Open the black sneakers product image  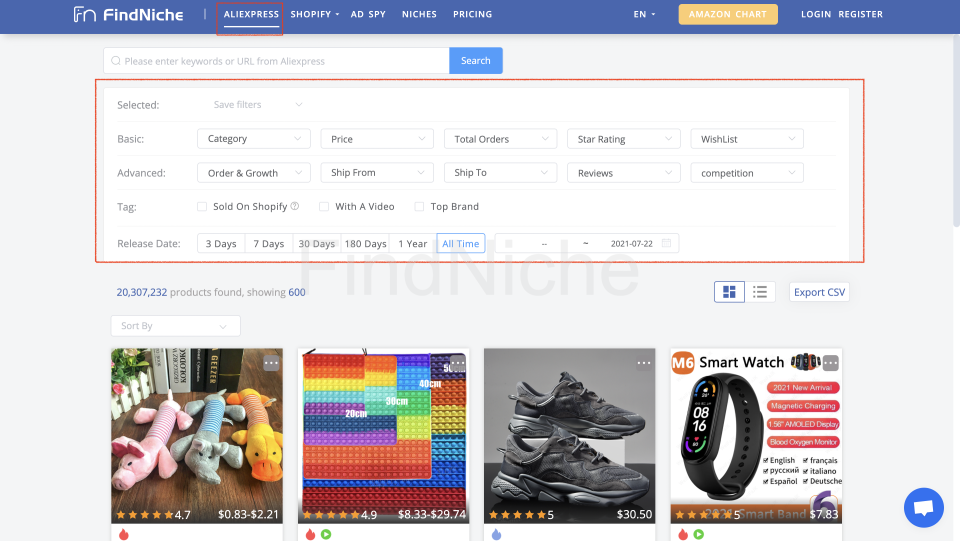(569, 436)
